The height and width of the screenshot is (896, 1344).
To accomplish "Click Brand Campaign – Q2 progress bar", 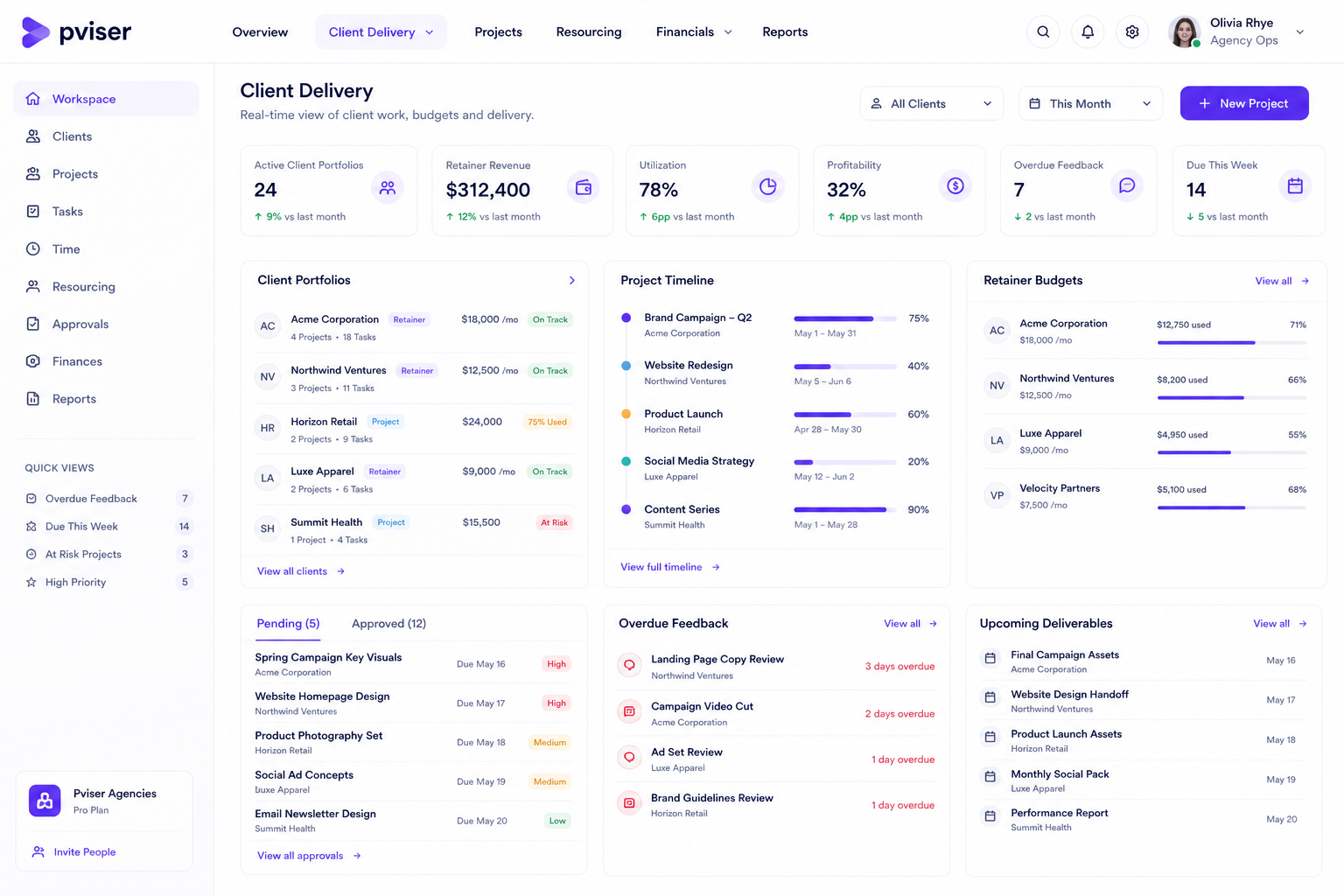I will pos(845,318).
